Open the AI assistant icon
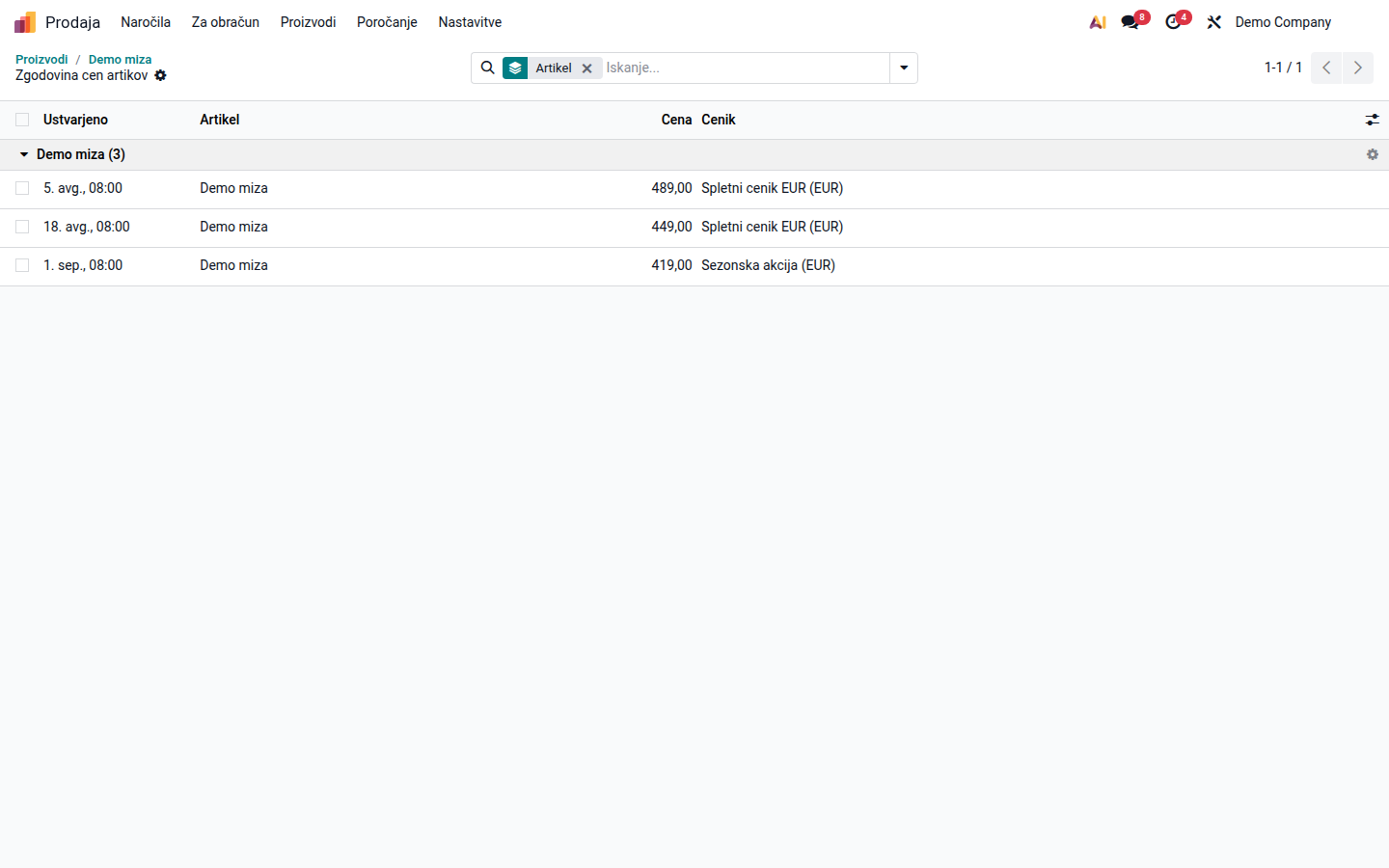 tap(1098, 22)
